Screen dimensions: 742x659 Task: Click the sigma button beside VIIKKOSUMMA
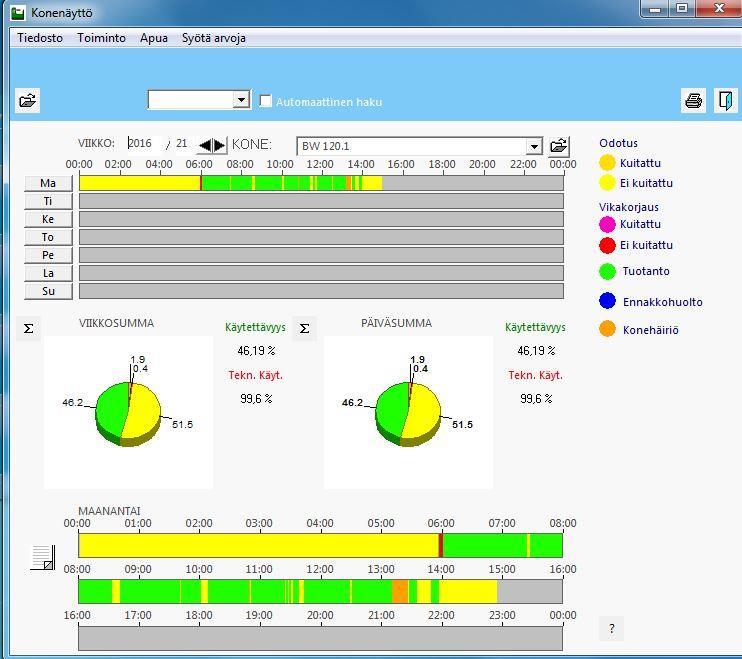click(x=28, y=328)
